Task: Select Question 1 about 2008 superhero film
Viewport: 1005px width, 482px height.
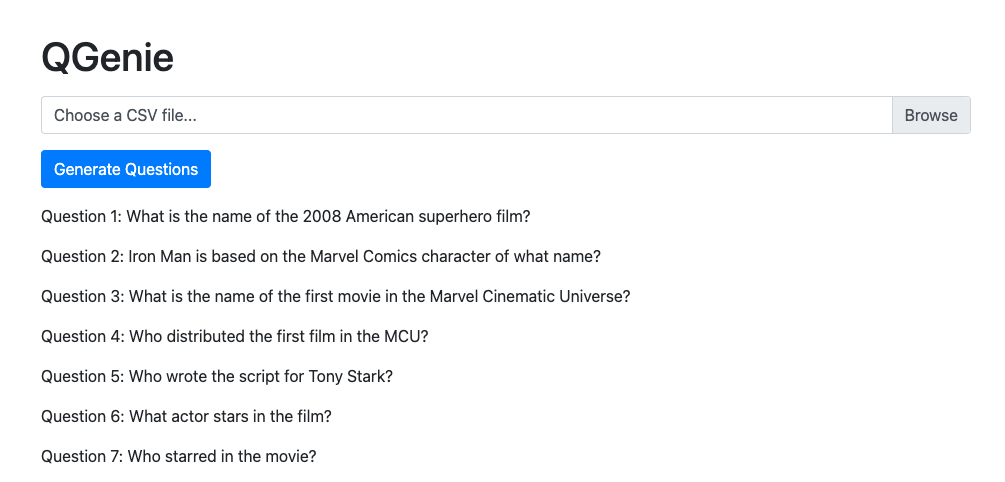Action: [x=285, y=216]
